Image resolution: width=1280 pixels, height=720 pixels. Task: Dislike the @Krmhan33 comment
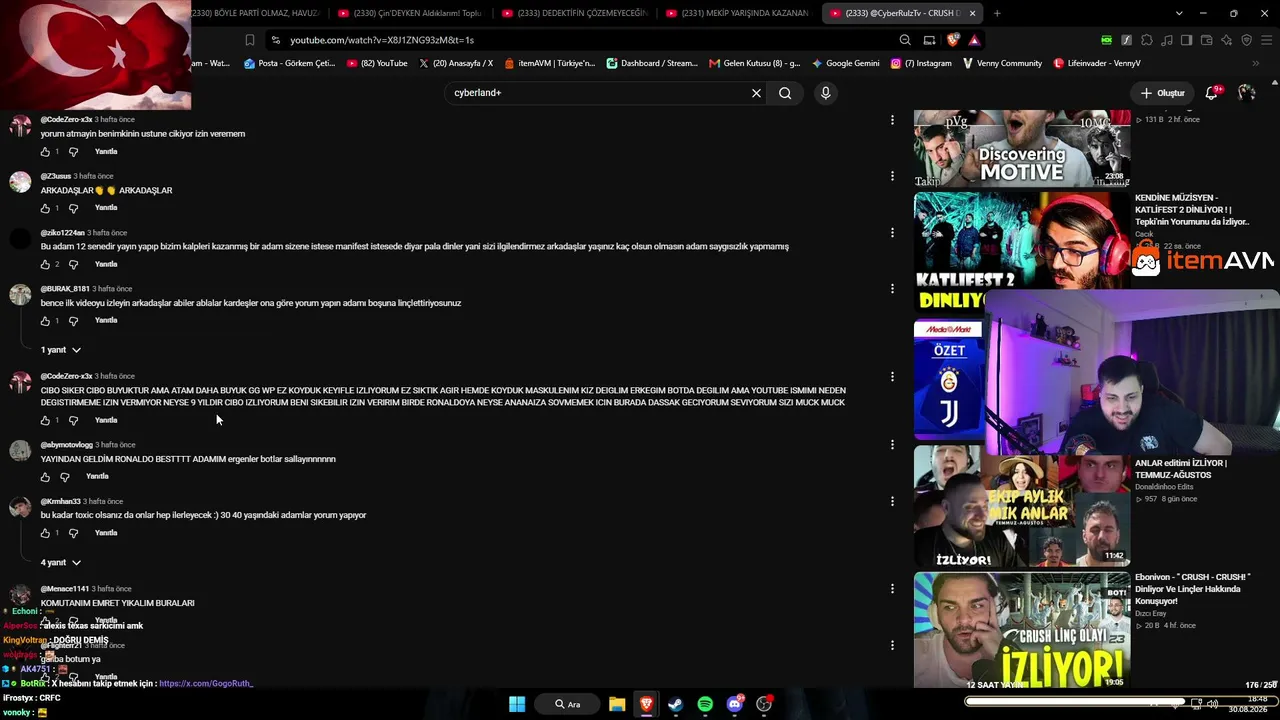coord(73,533)
